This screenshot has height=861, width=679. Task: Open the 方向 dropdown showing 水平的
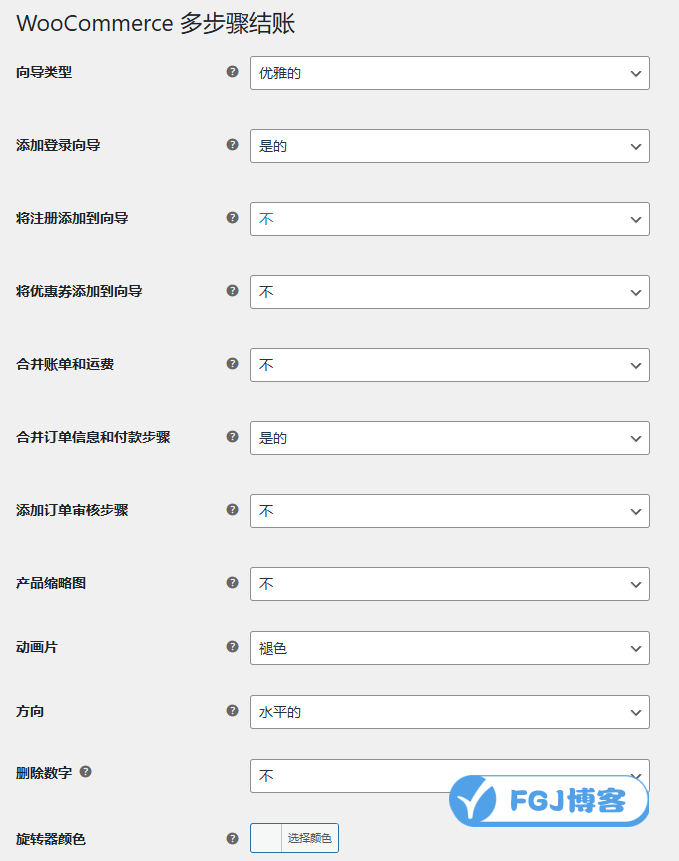(x=450, y=712)
